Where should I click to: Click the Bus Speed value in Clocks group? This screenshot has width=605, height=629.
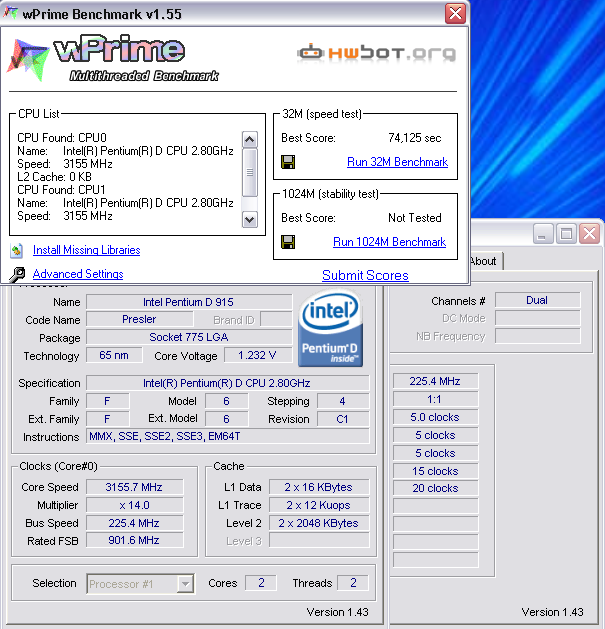point(134,523)
